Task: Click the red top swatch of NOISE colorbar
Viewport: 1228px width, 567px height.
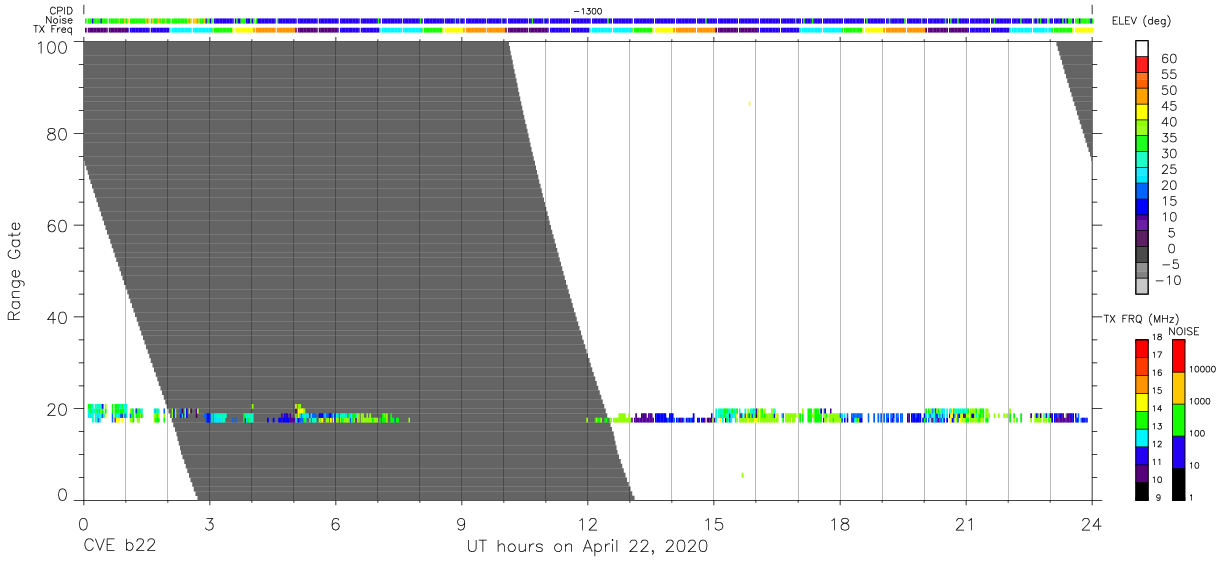Action: (1177, 356)
